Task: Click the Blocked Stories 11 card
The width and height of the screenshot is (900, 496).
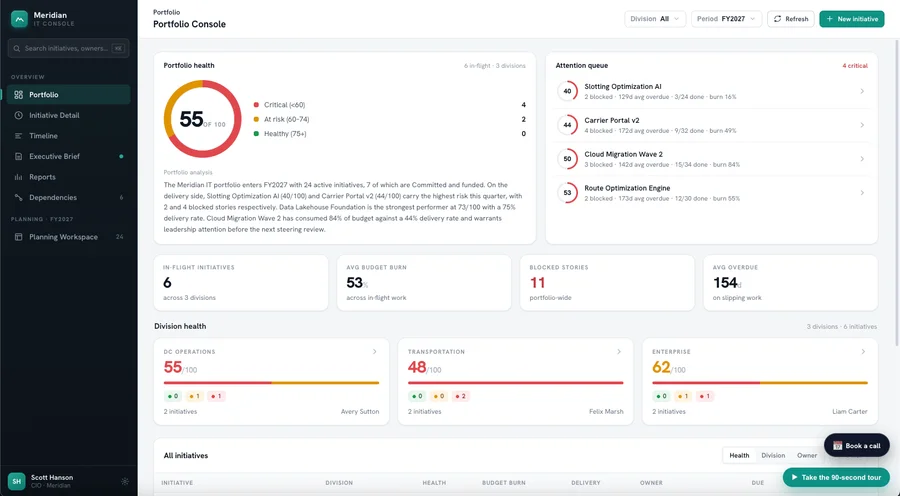Action: [x=607, y=283]
